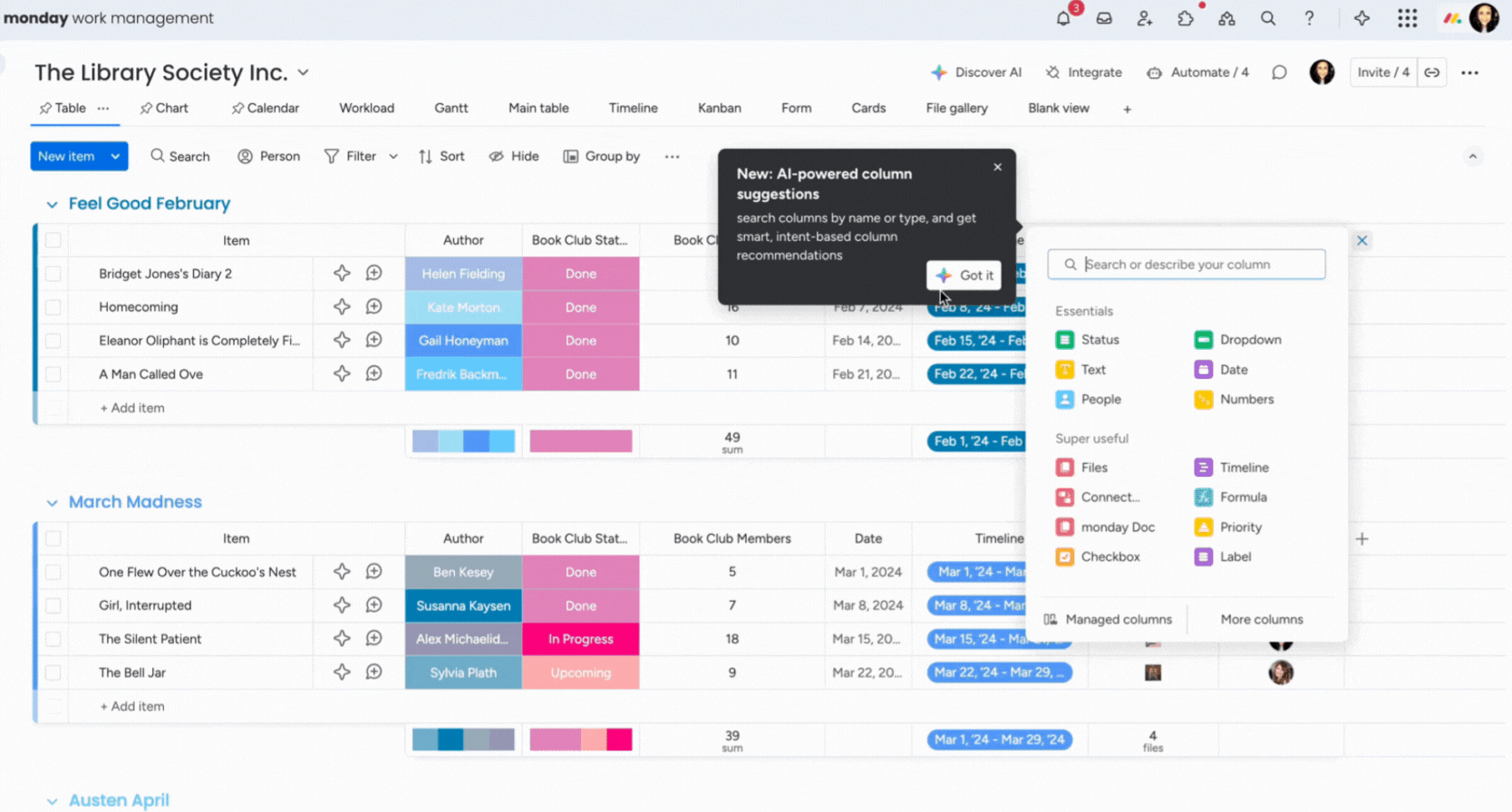This screenshot has height=812, width=1512.
Task: Check the Bridget Jones's Diary 2 row
Action: 53,274
